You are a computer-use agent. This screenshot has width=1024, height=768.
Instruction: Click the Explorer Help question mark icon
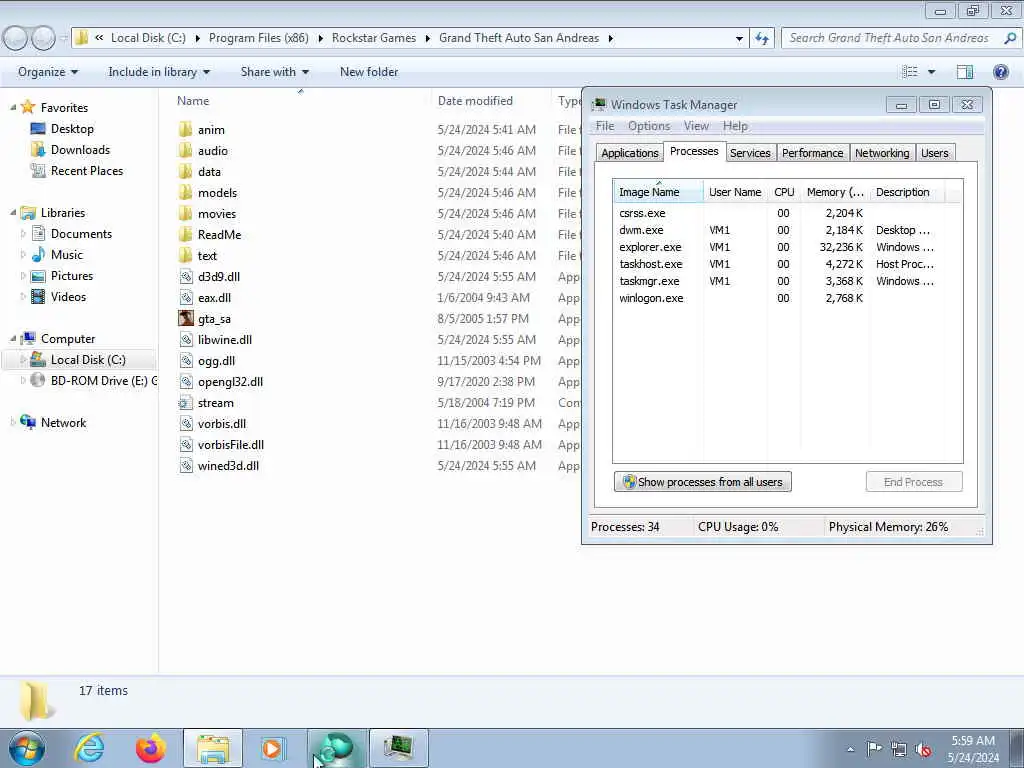pos(1000,72)
